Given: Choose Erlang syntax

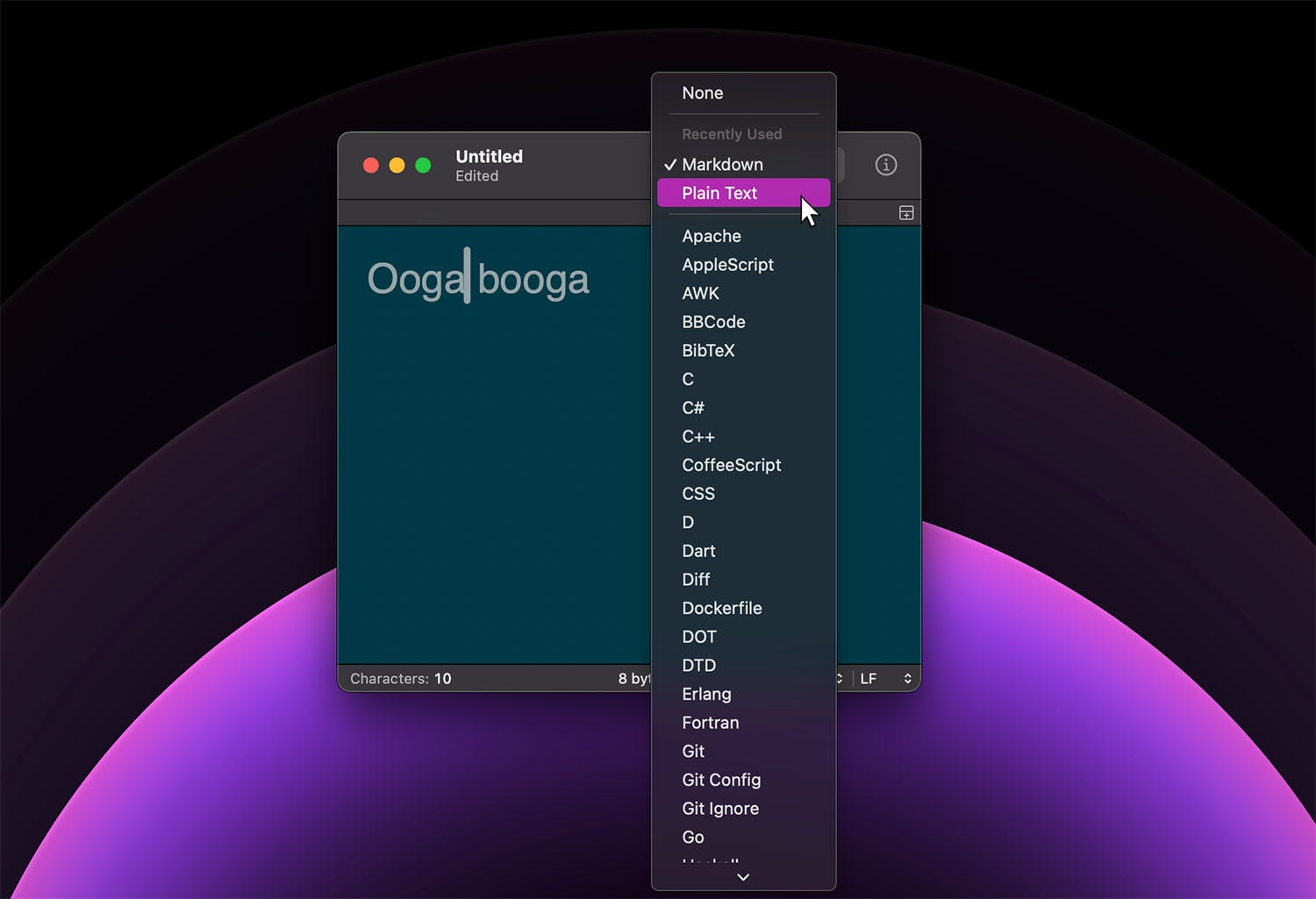Looking at the screenshot, I should [x=743, y=695].
